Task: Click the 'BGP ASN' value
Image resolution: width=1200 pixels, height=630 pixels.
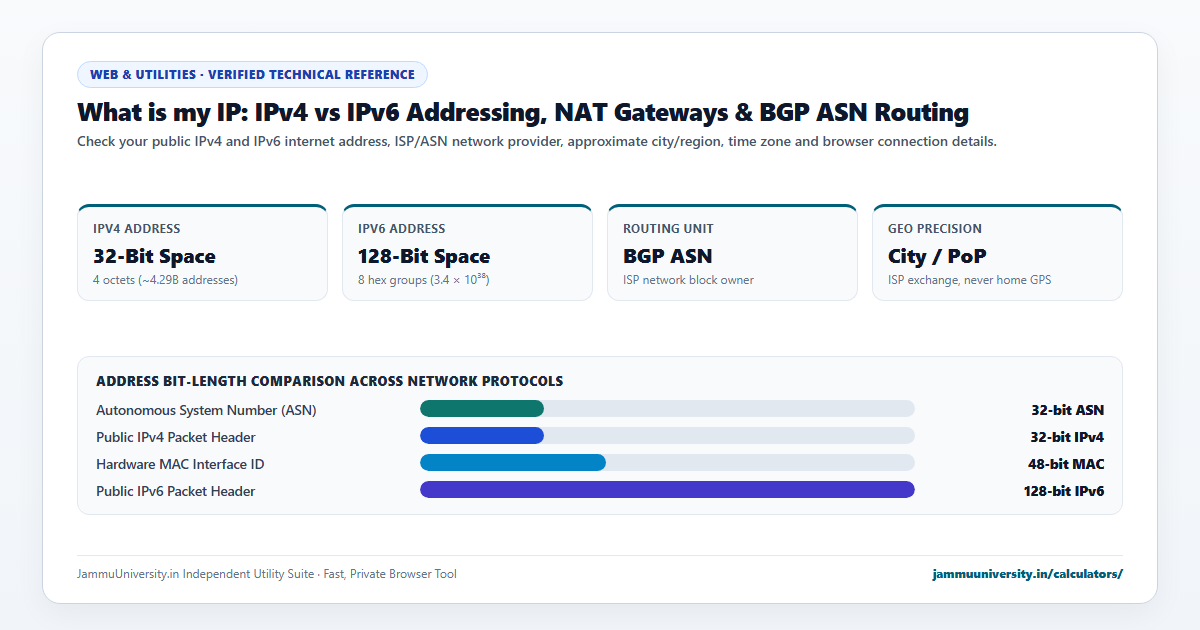Action: click(667, 256)
